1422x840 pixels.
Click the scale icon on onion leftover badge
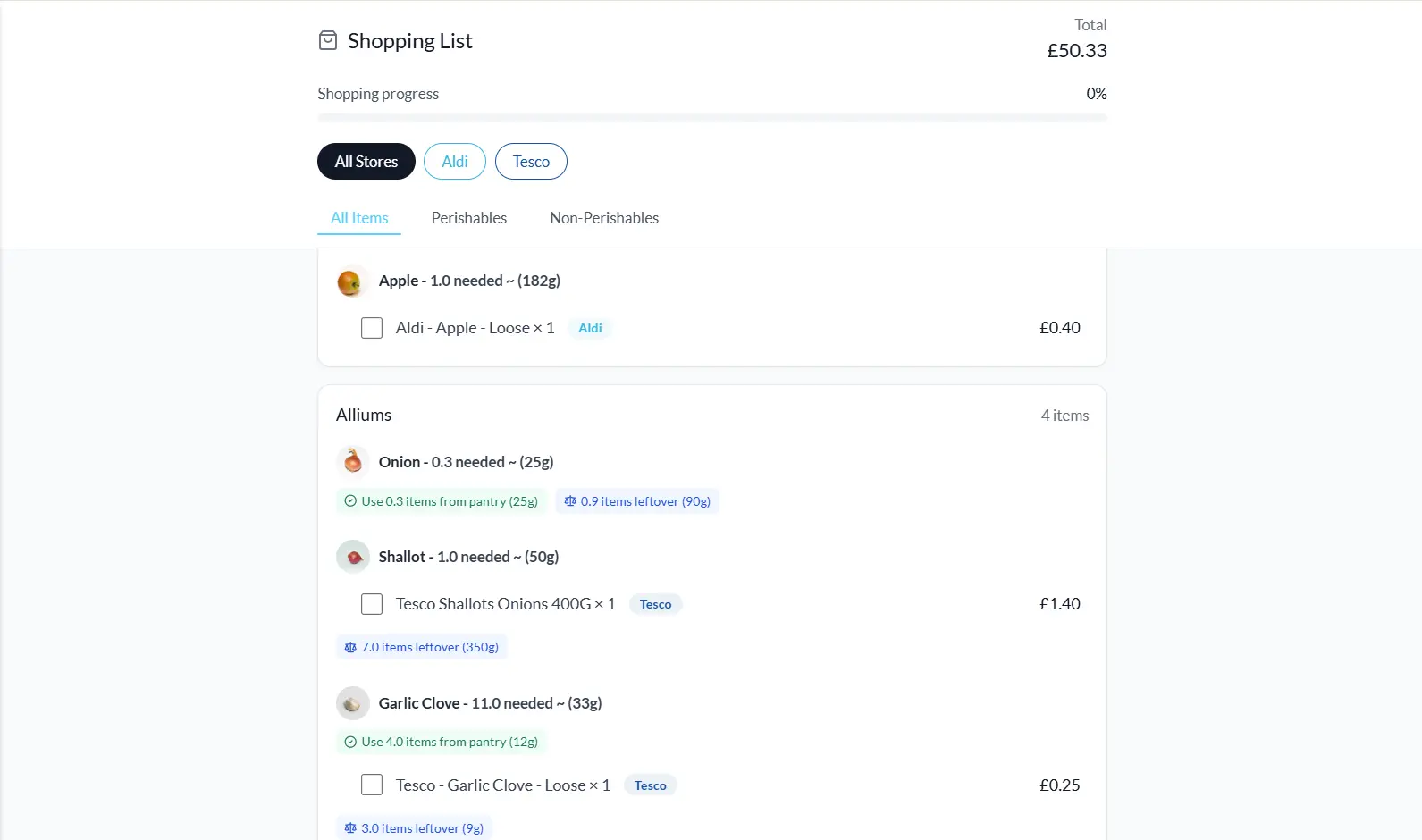570,501
